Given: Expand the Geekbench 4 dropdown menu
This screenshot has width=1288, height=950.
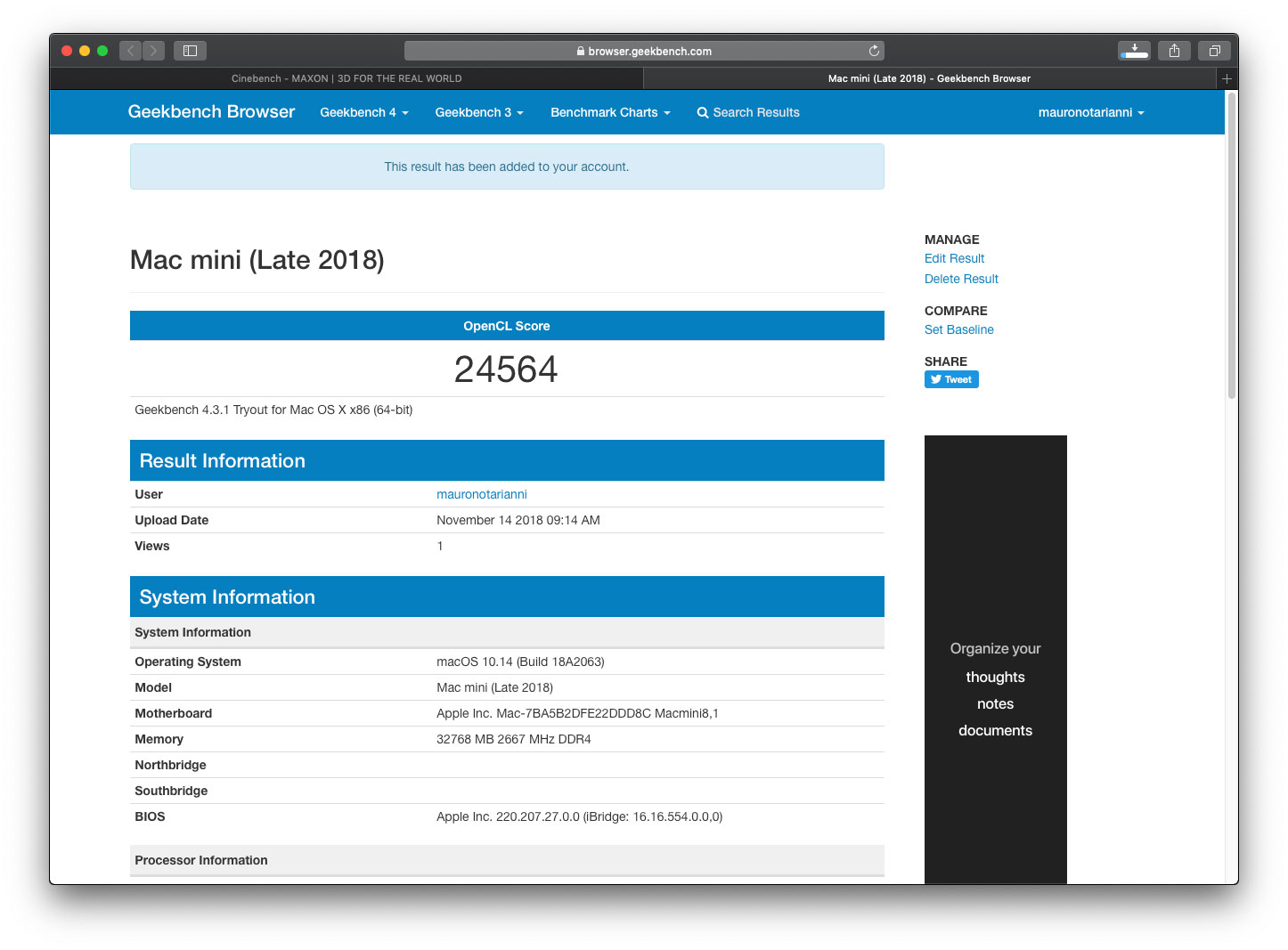Looking at the screenshot, I should 364,112.
